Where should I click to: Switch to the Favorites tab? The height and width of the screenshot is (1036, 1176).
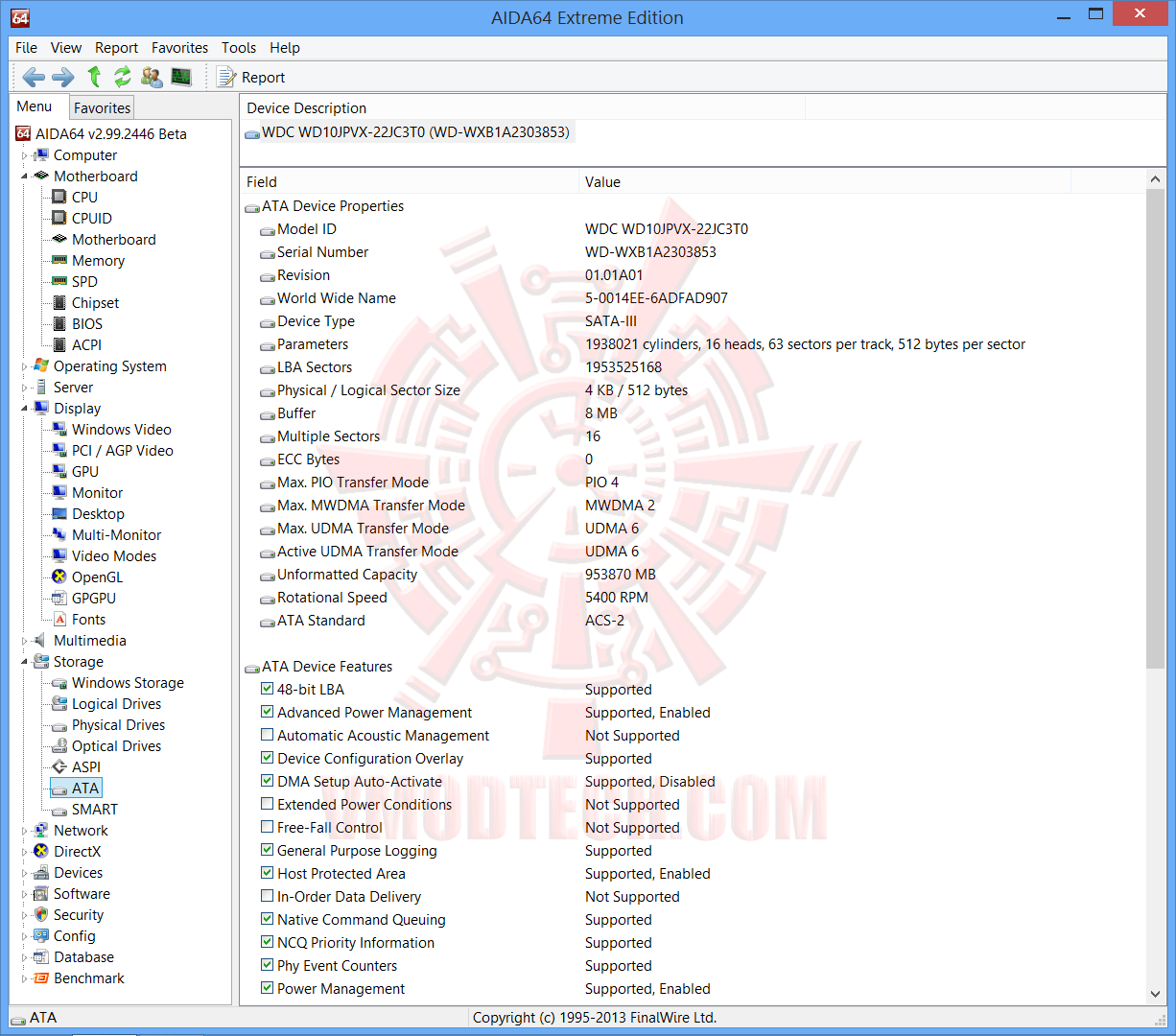point(102,108)
